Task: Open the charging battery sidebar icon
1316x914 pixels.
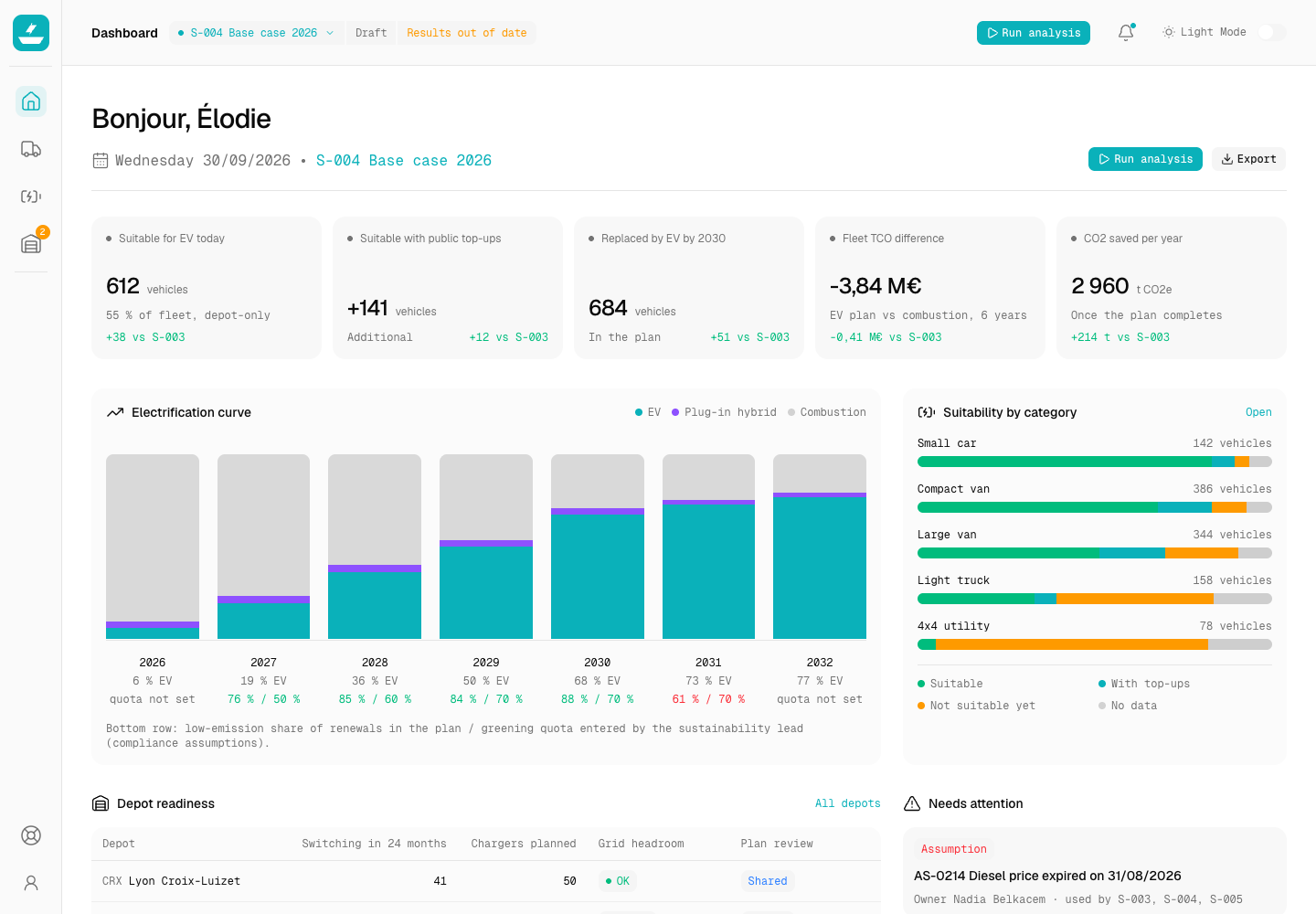Action: click(31, 197)
